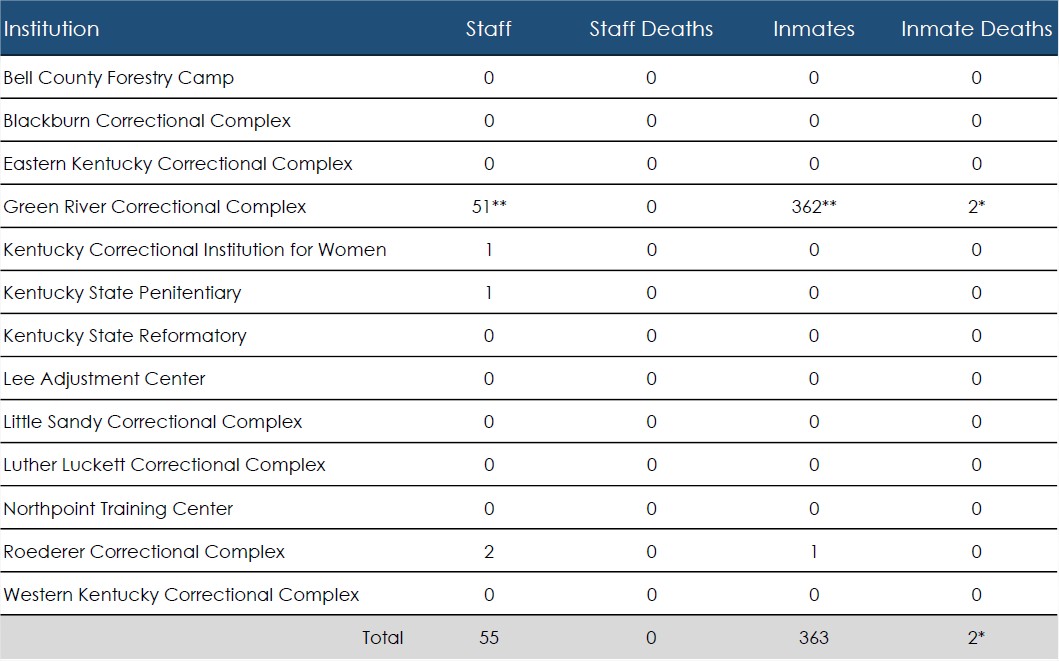Click Little Sandy Correctional Complex name
This screenshot has width=1059, height=661.
pyautogui.click(x=153, y=422)
